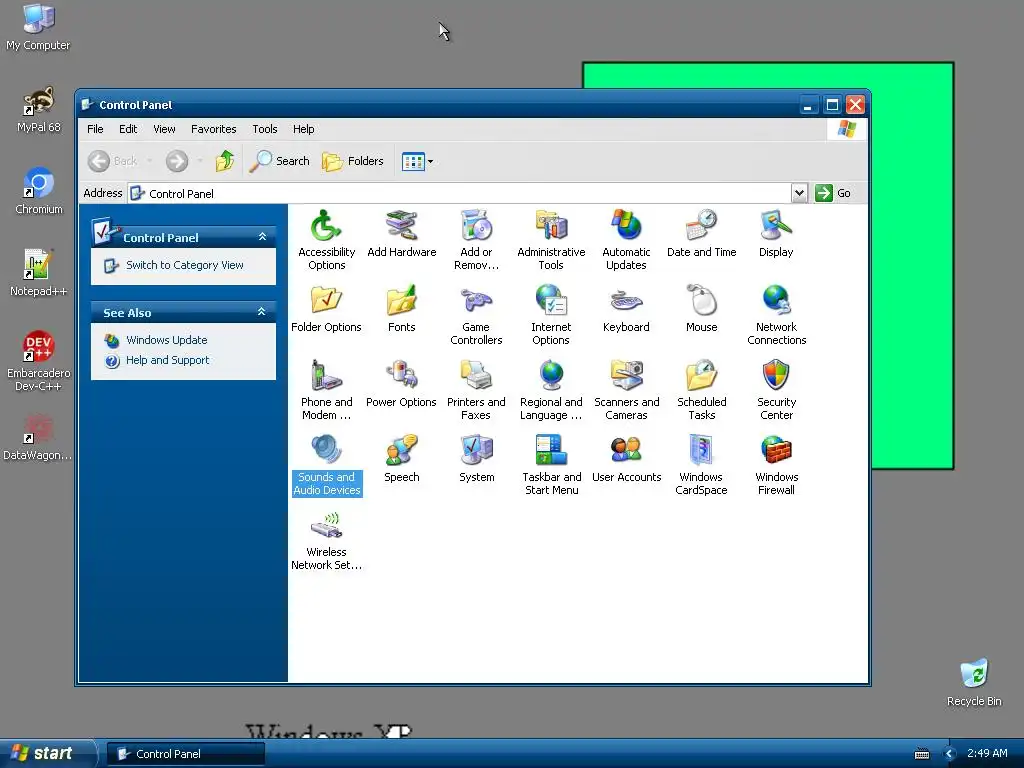
Task: Open Network Connections icon
Action: coord(776,315)
